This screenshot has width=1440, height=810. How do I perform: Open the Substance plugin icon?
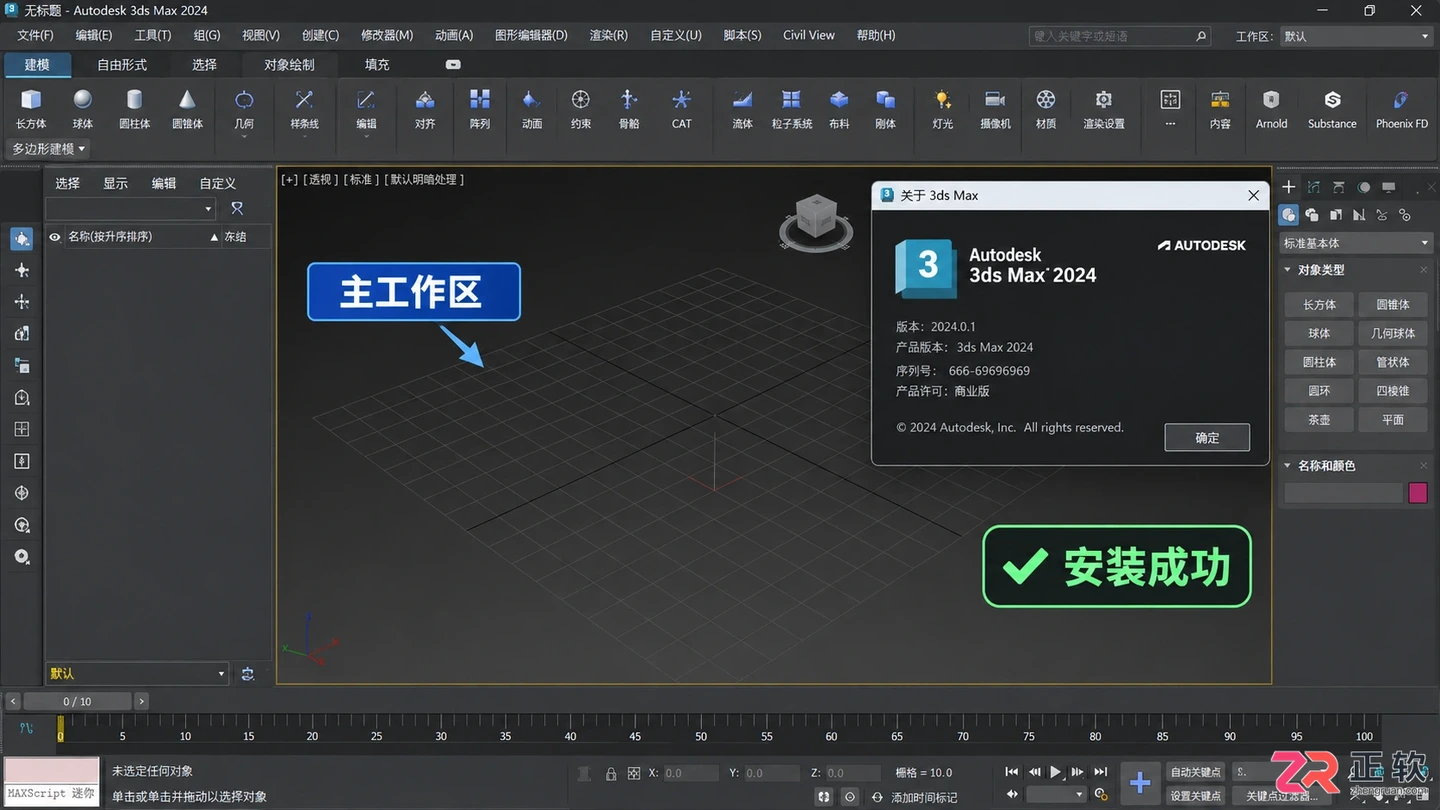(x=1332, y=108)
